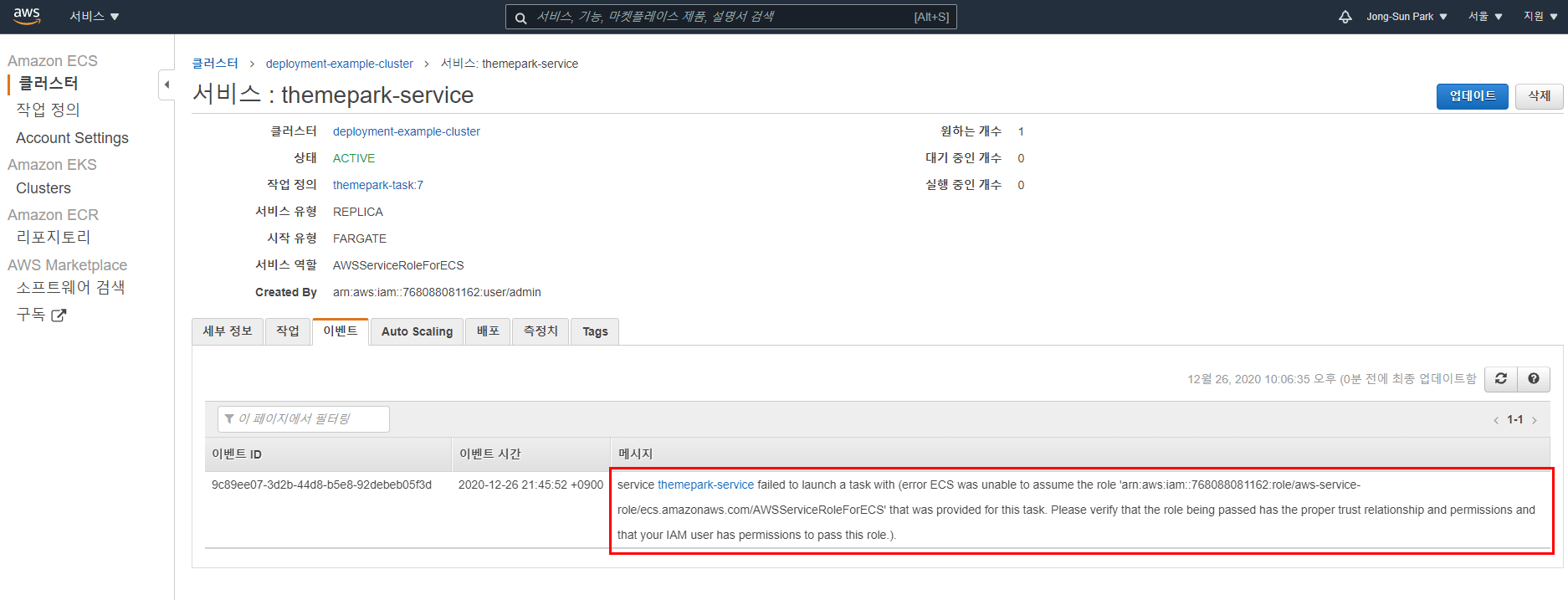Switch to the Tags tab
Viewport: 1568px width, 600px height.
[x=595, y=331]
